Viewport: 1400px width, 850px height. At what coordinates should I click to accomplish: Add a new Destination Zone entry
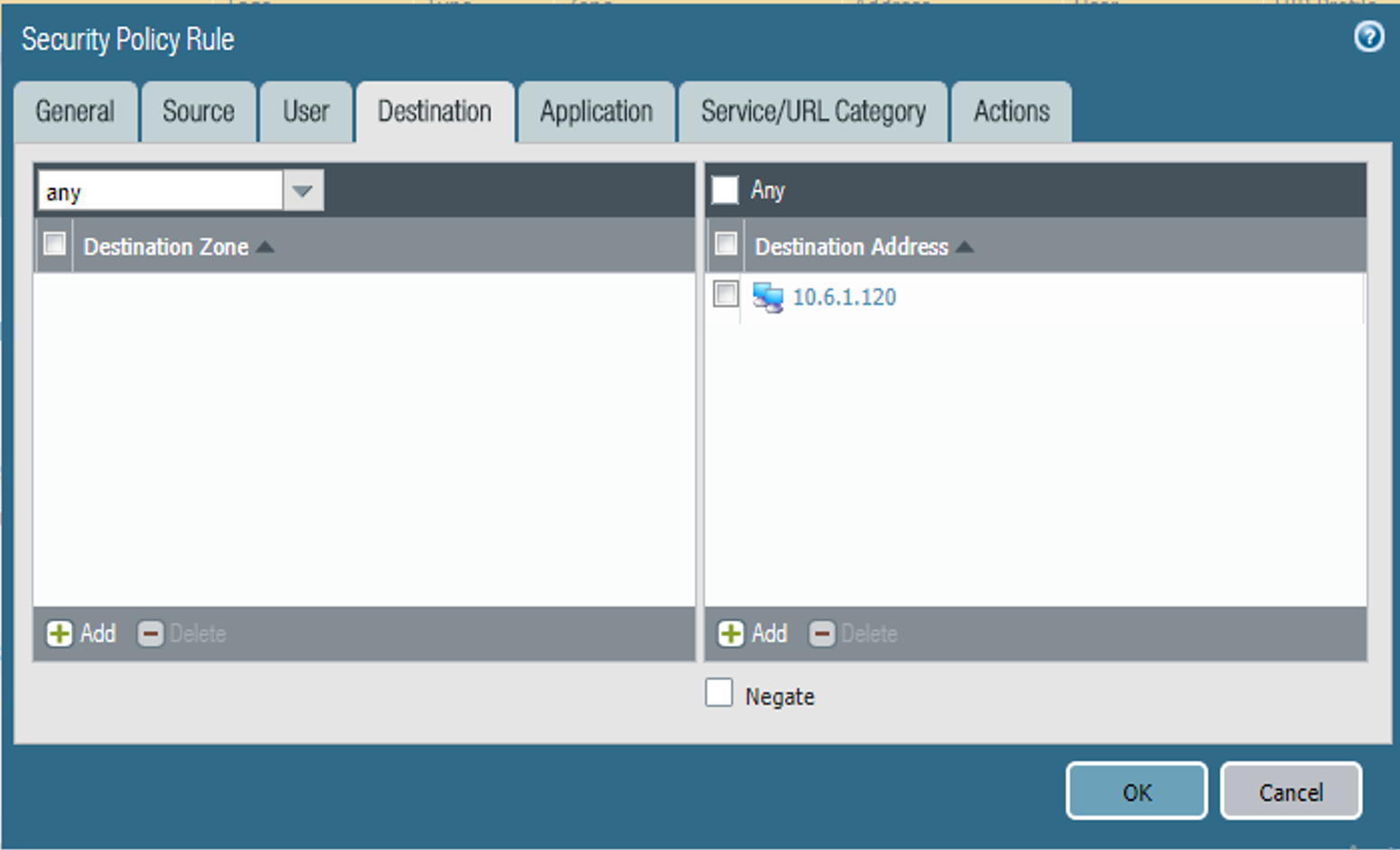click(x=80, y=633)
